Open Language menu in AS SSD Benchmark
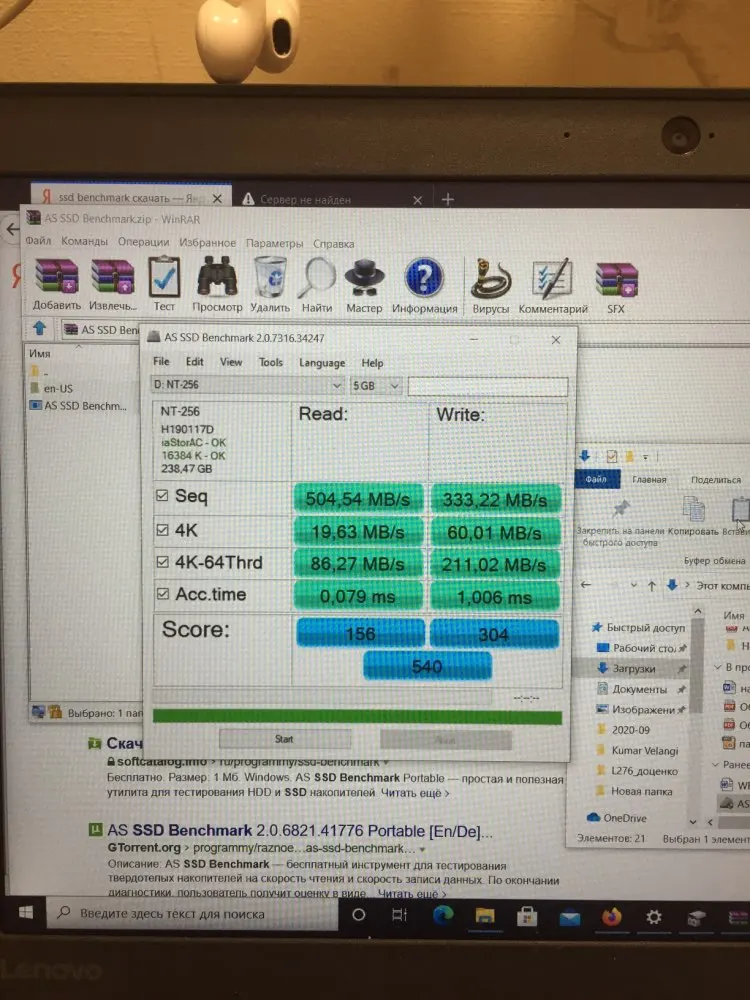This screenshot has width=750, height=1000. click(322, 363)
